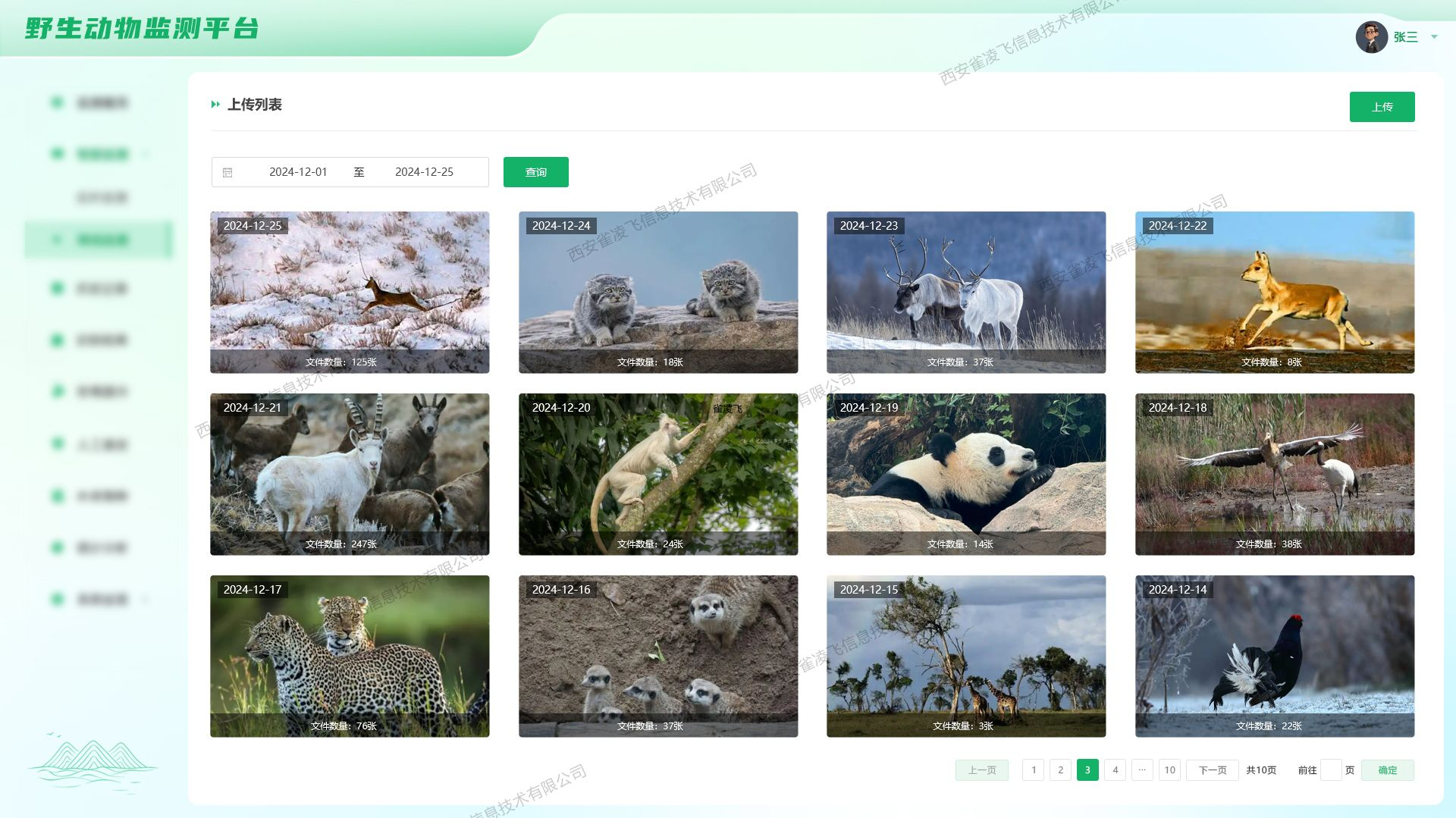
Task: Click the user avatar icon
Action: (1371, 37)
